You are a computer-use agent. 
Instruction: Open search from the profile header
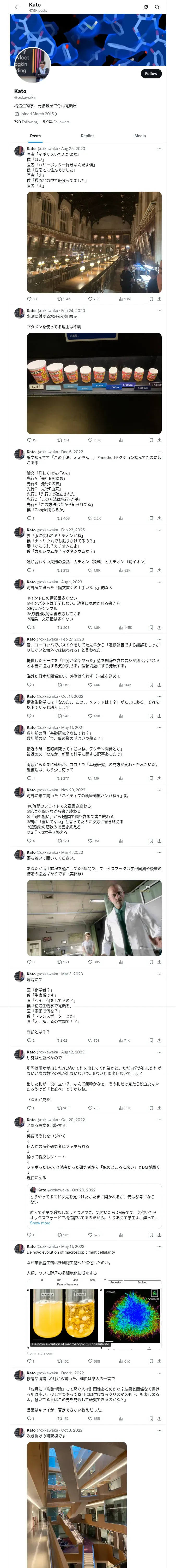[x=157, y=7]
